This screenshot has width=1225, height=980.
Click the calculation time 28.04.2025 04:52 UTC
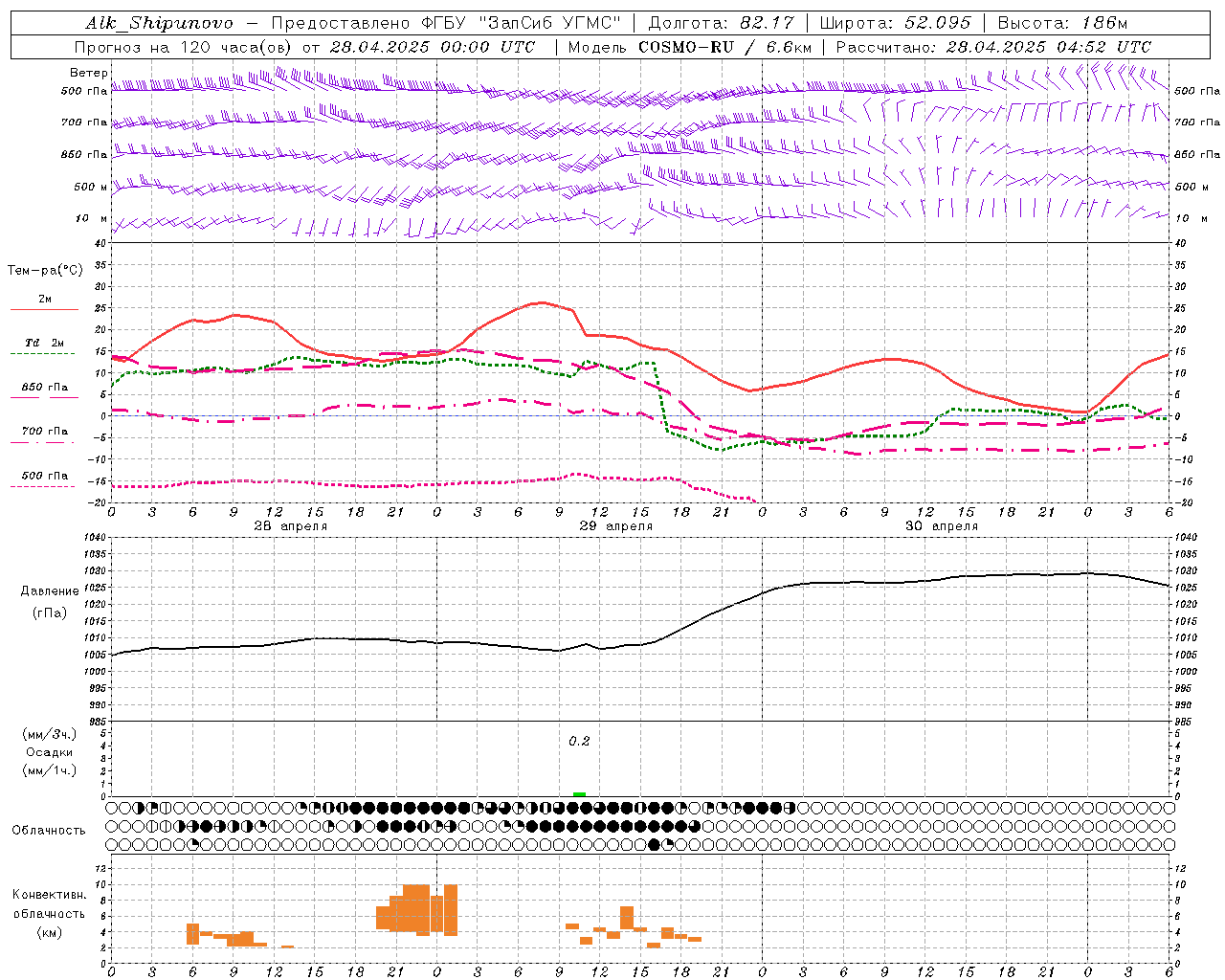pyautogui.click(x=1048, y=47)
